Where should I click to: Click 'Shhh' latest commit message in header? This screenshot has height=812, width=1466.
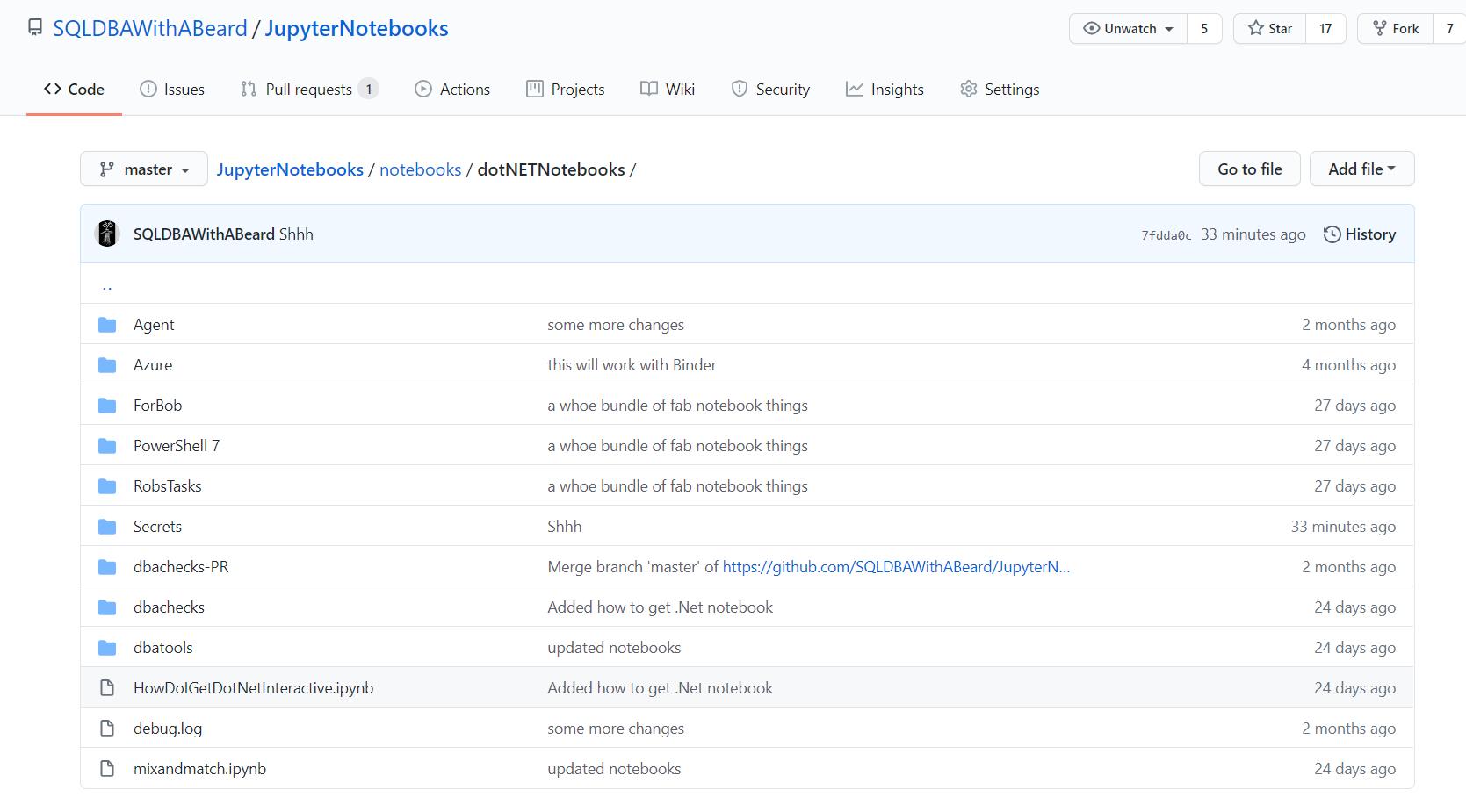(296, 234)
